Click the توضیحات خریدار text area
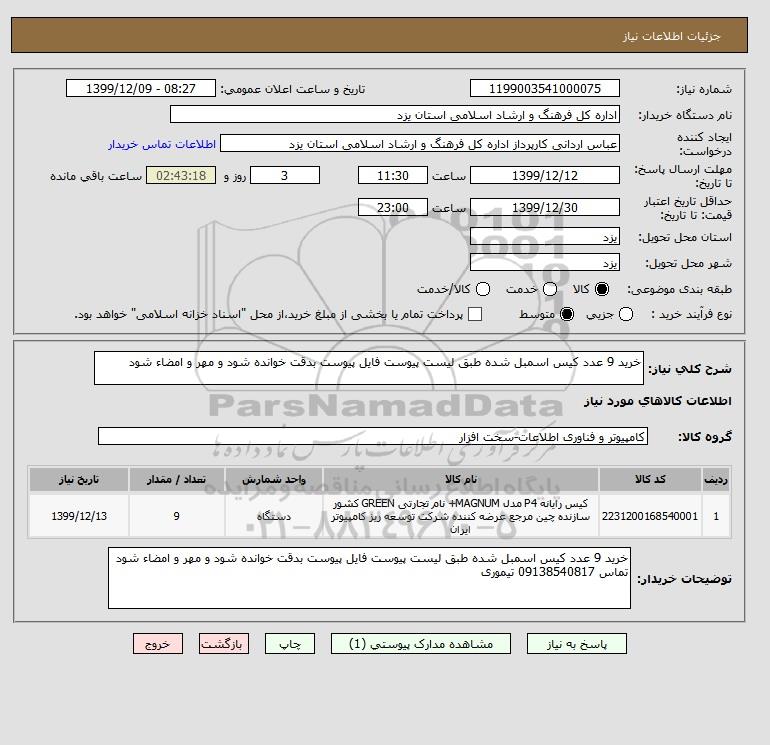The width and height of the screenshot is (770, 745). [369, 578]
